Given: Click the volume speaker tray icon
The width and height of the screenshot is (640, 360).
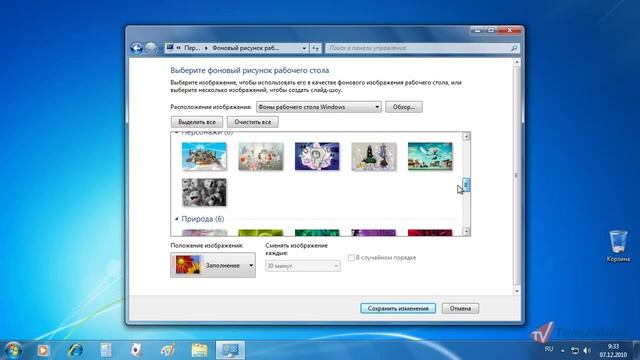Looking at the screenshot, I should (587, 350).
